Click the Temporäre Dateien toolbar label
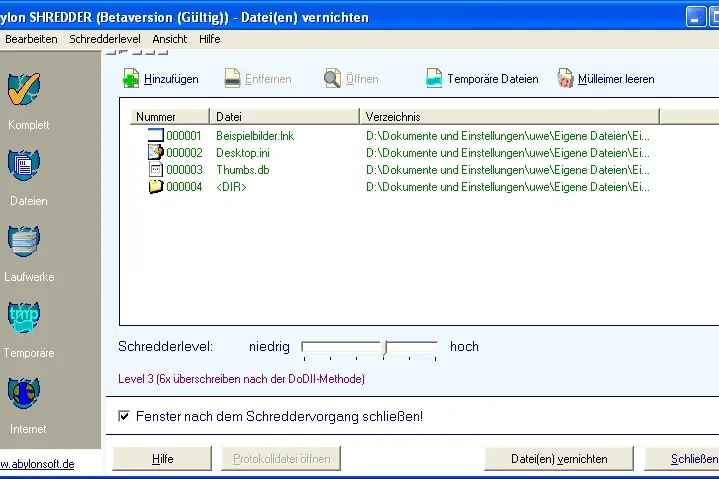Image resolution: width=719 pixels, height=479 pixels. [493, 79]
